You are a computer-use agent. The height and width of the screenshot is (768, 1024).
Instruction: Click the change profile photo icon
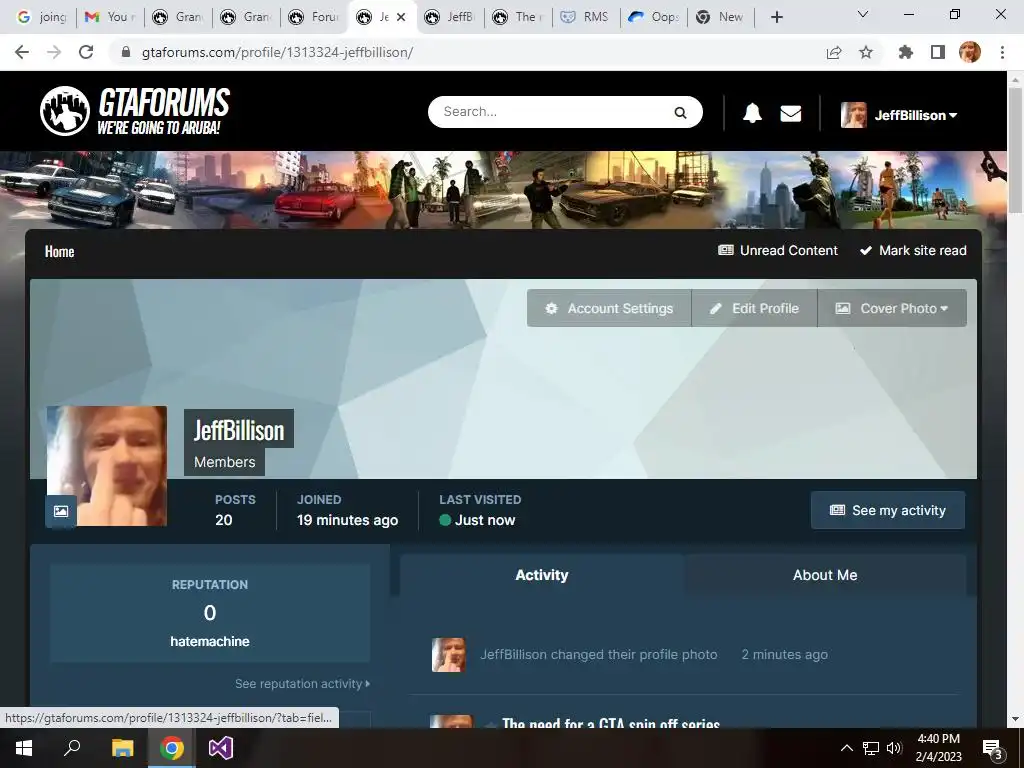[61, 511]
